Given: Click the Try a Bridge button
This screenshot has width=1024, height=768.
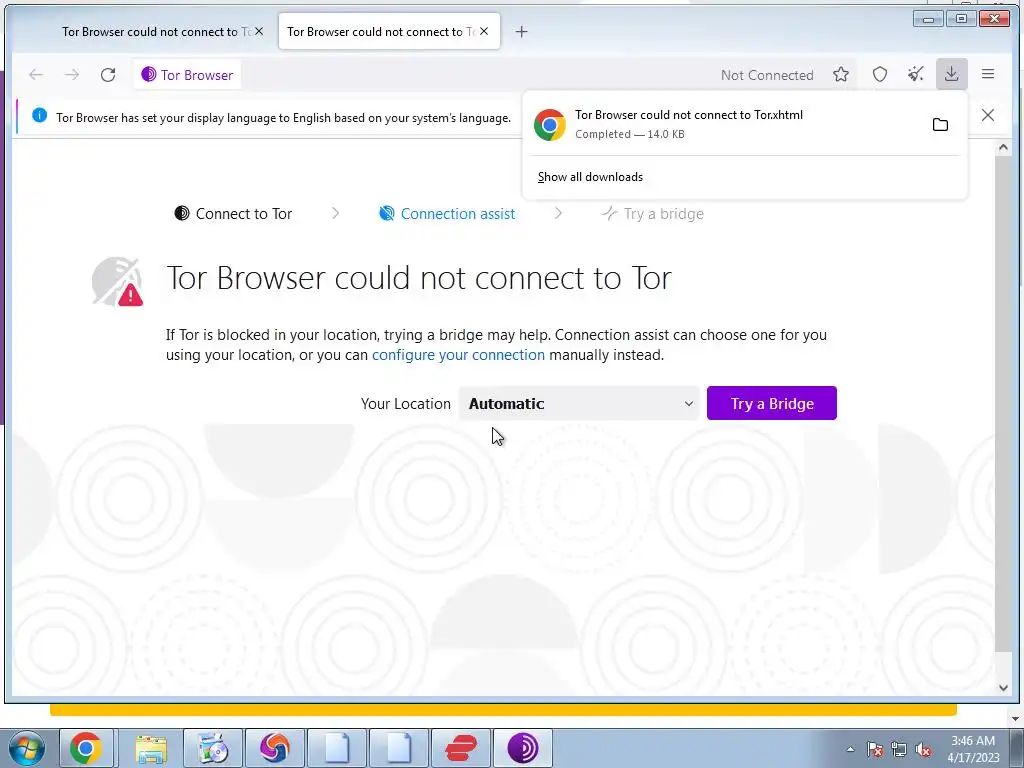Looking at the screenshot, I should (x=772, y=404).
